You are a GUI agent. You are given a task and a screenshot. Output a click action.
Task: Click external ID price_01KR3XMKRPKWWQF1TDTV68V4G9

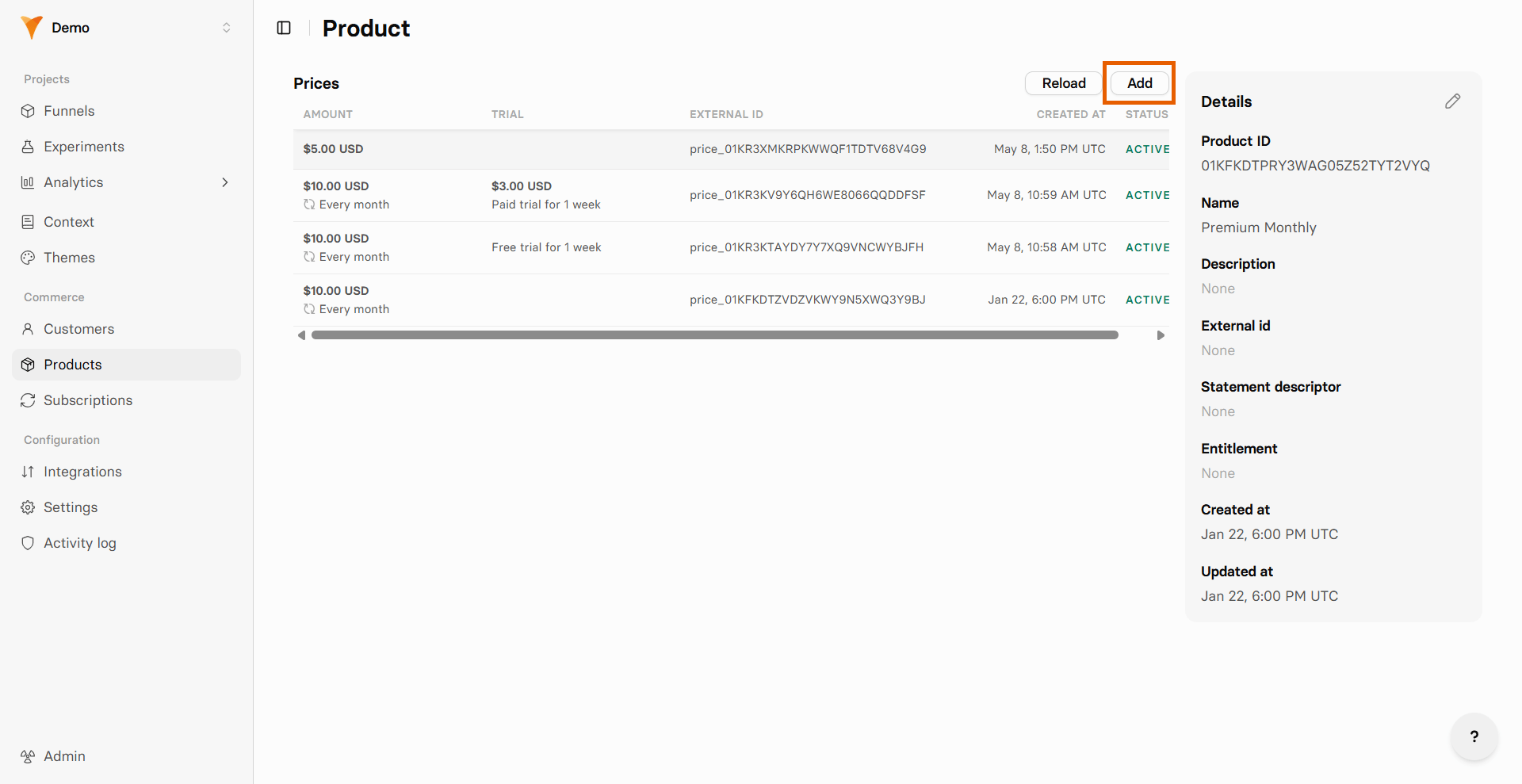click(808, 149)
